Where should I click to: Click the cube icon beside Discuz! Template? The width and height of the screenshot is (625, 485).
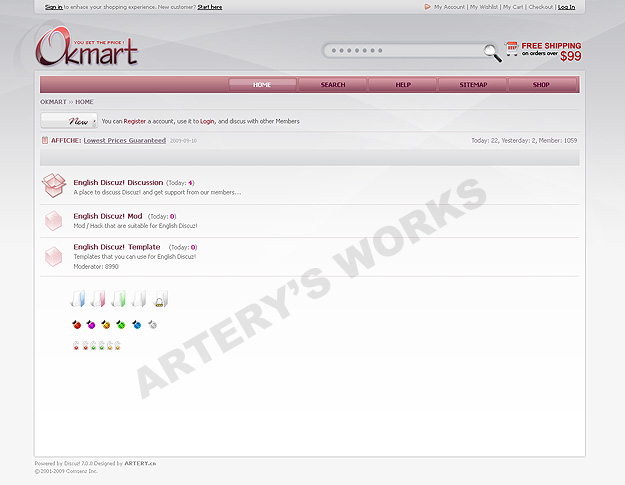click(x=53, y=256)
